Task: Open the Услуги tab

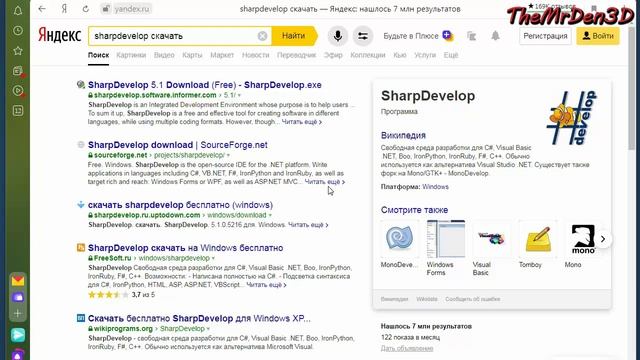Action: pos(425,55)
